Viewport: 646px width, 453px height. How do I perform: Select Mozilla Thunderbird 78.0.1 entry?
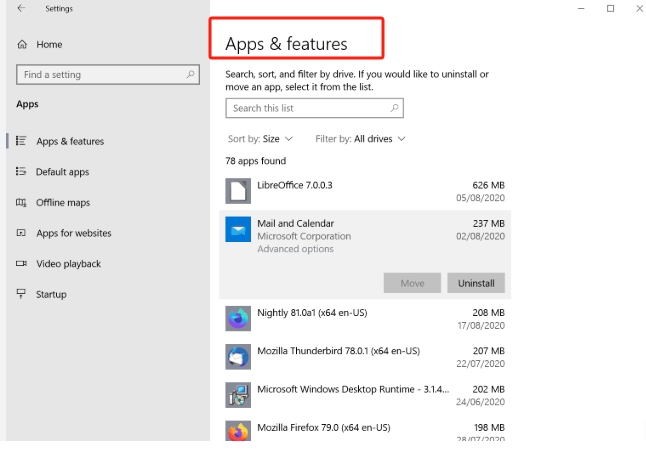[x=365, y=357]
